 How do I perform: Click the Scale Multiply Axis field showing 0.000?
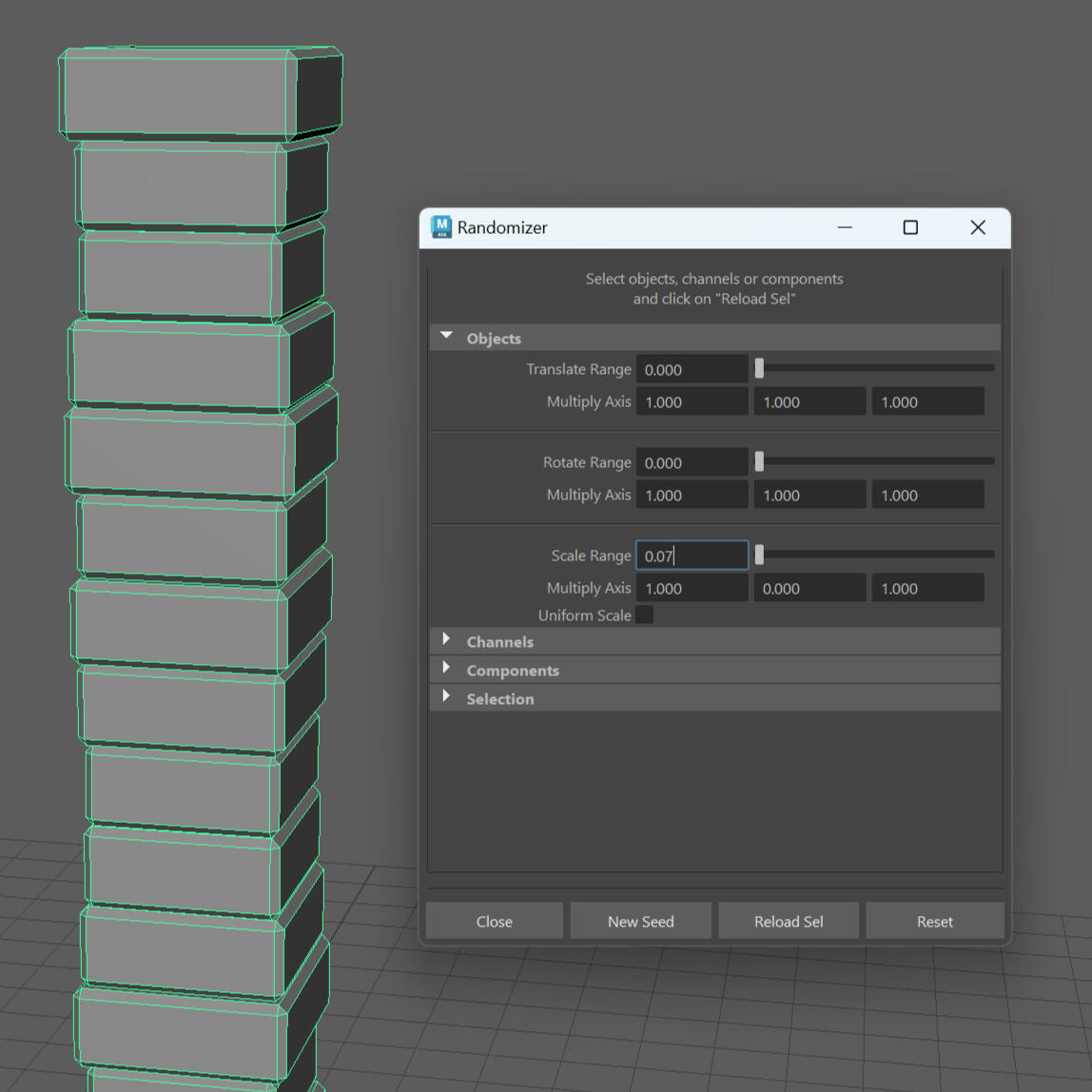[809, 589]
